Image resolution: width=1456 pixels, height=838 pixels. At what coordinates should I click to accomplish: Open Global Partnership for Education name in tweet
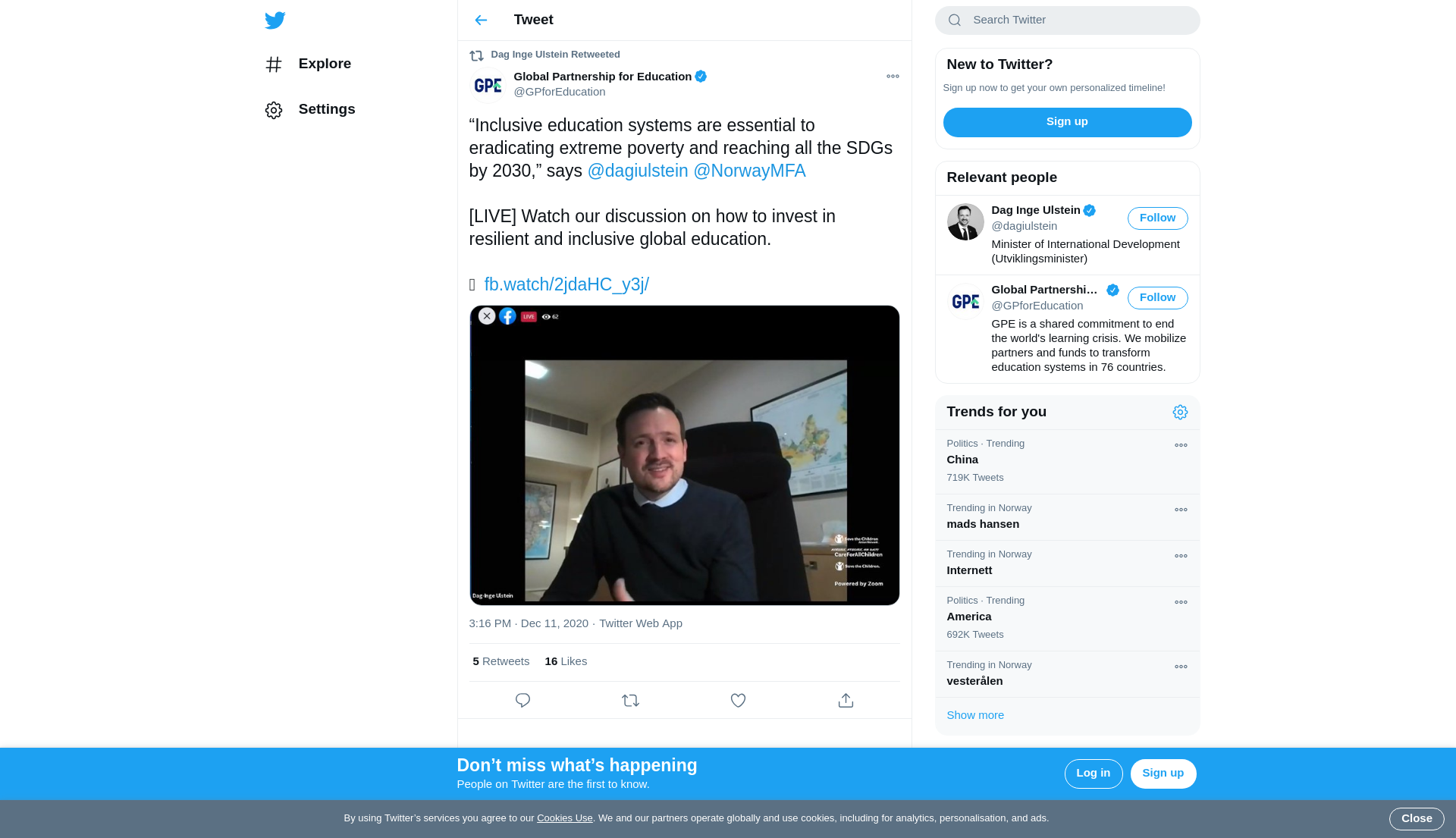coord(602,77)
